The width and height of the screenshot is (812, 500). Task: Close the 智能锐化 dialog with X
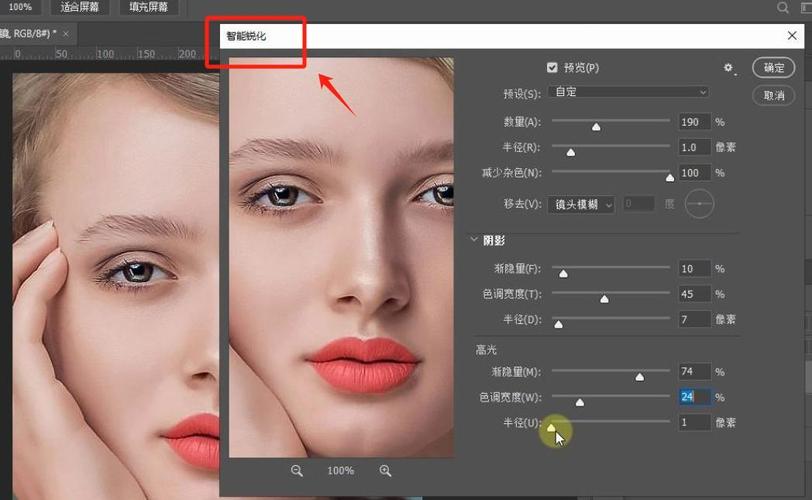point(792,36)
